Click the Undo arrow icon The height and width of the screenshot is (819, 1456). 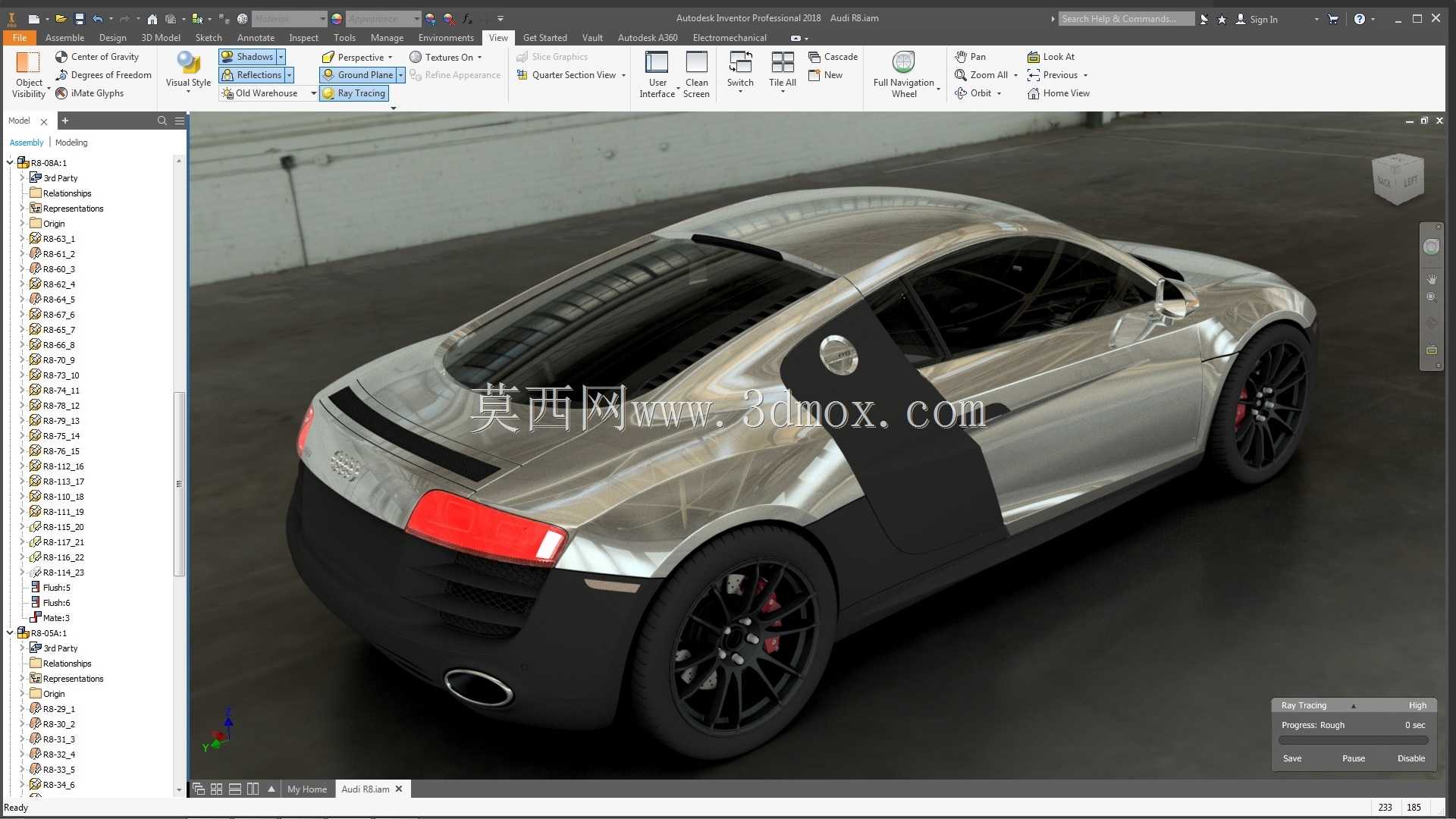click(97, 19)
